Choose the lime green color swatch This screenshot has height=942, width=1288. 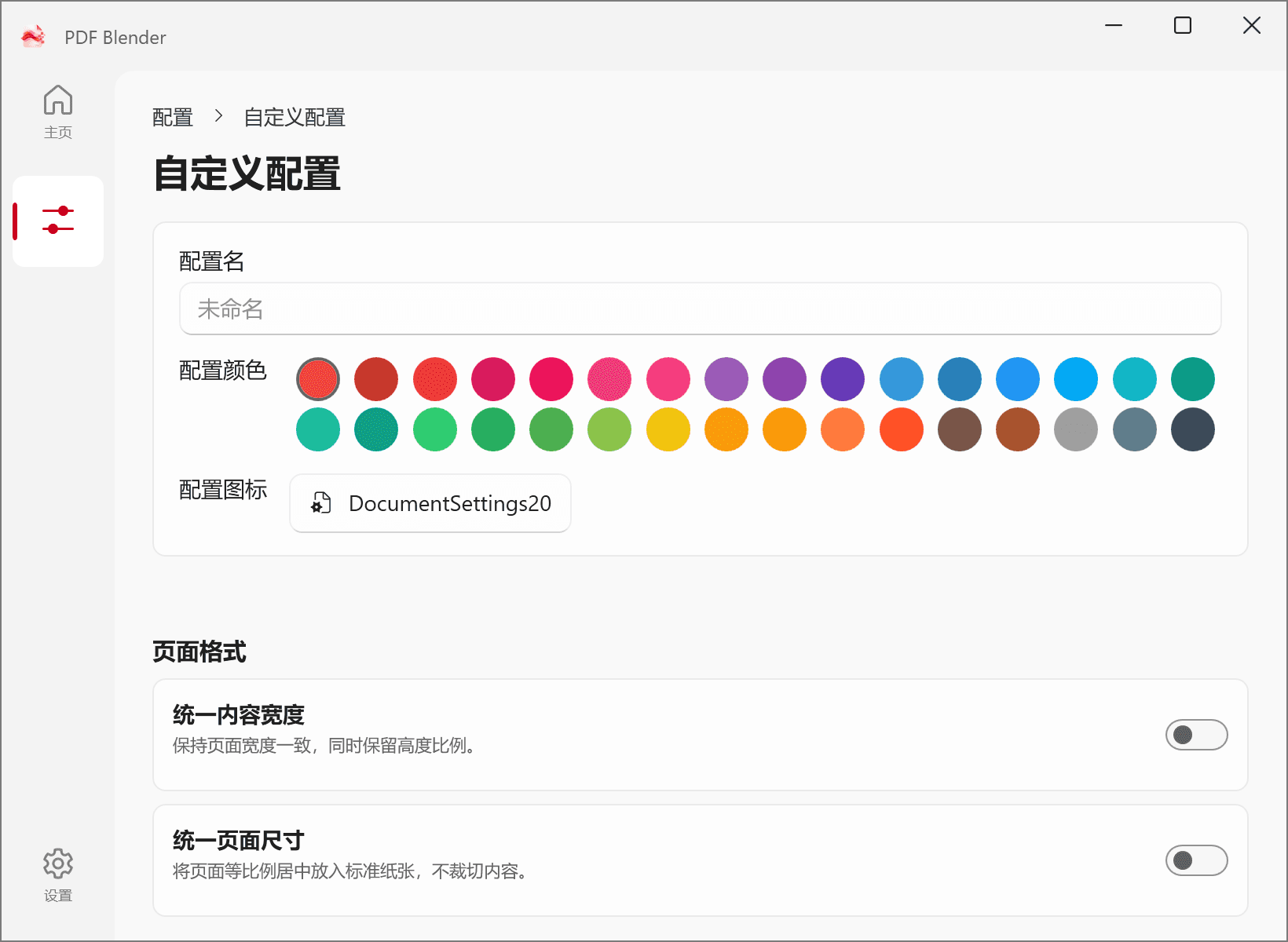(x=609, y=429)
